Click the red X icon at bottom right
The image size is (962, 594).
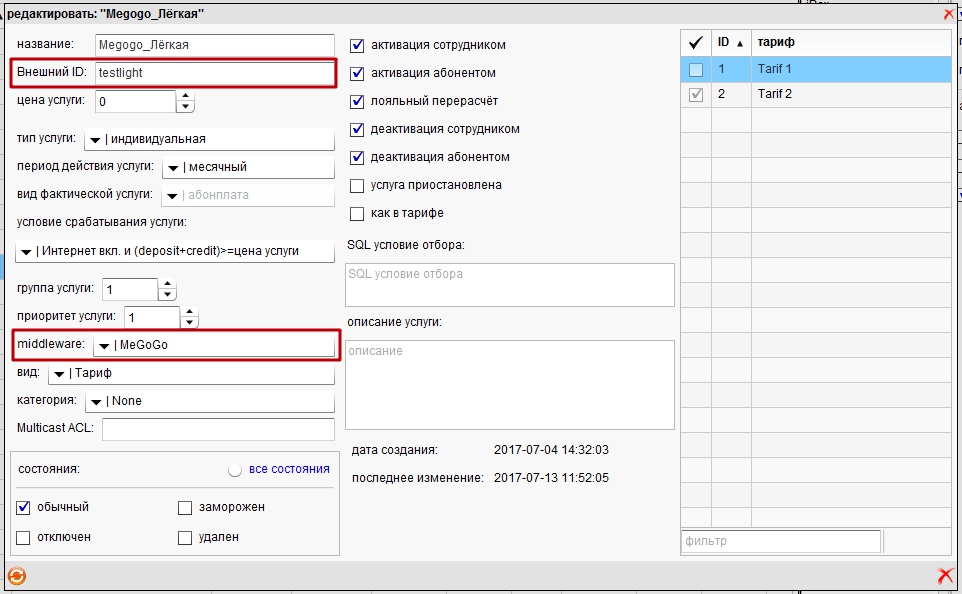pyautogui.click(x=945, y=576)
